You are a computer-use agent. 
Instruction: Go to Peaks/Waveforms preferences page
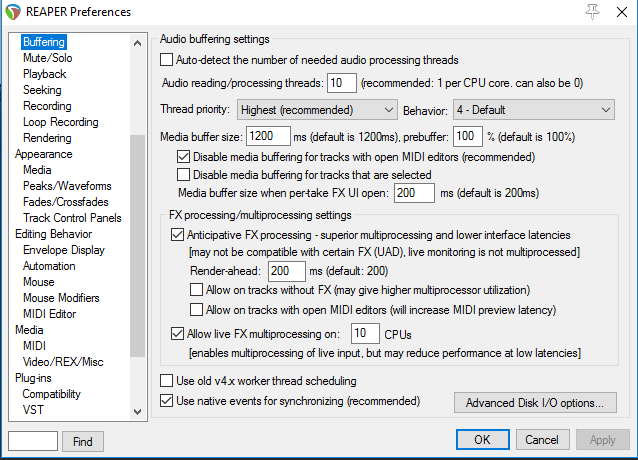tap(67, 186)
